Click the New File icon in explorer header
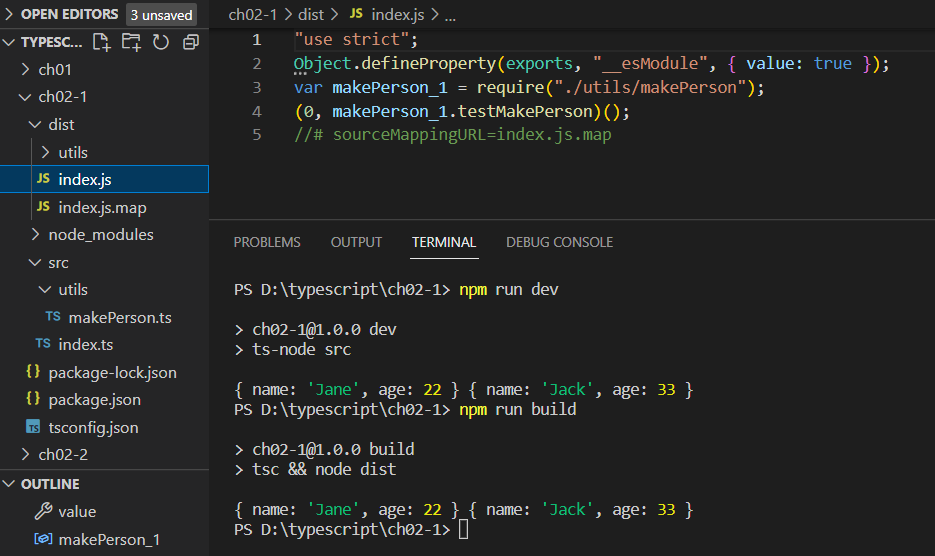Screen dimensions: 935x556 102,42
